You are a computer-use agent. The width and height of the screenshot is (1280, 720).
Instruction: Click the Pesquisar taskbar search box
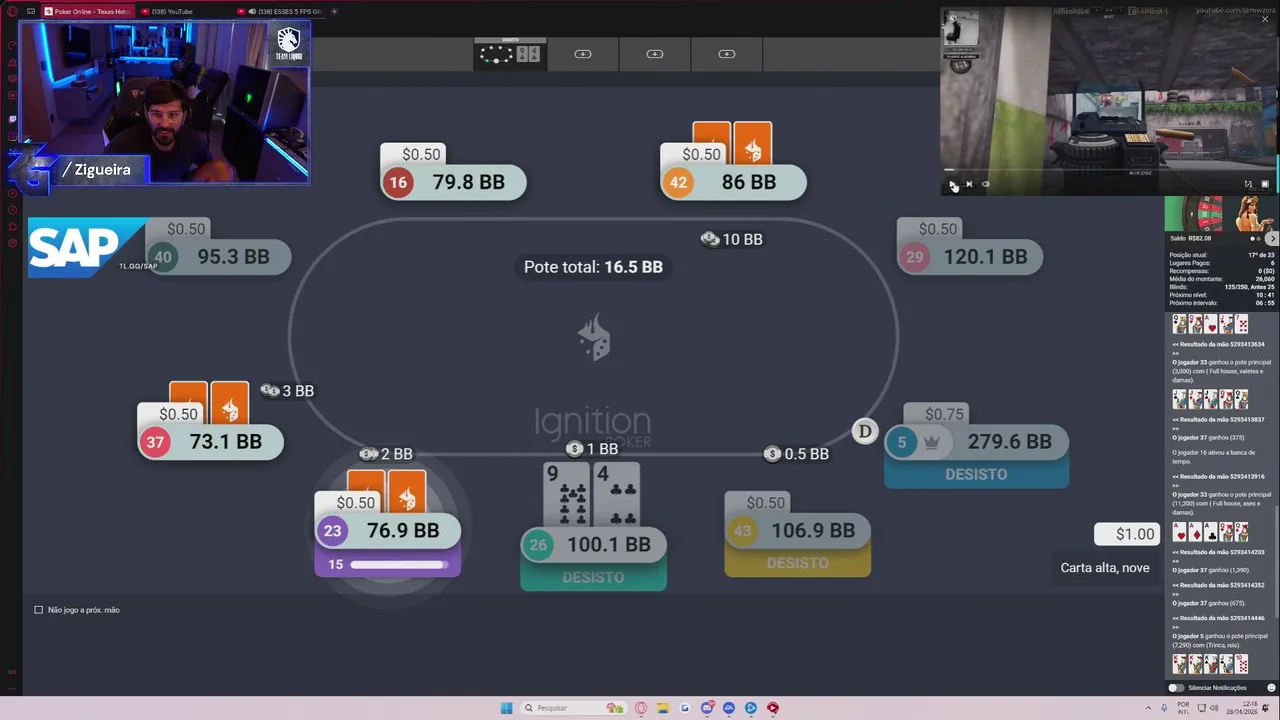point(573,708)
